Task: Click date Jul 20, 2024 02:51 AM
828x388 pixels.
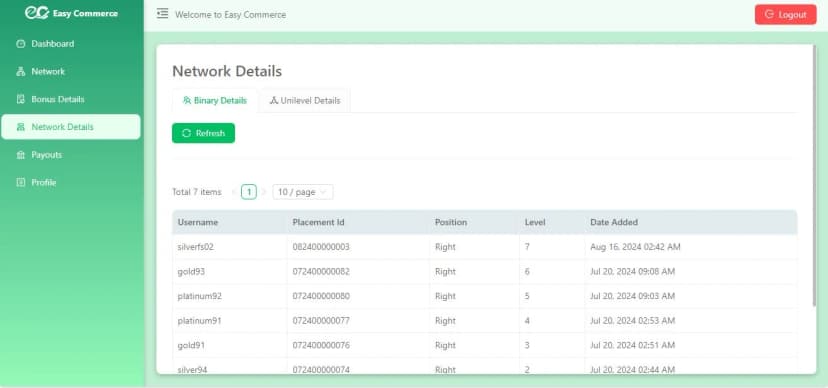Action: pos(633,345)
